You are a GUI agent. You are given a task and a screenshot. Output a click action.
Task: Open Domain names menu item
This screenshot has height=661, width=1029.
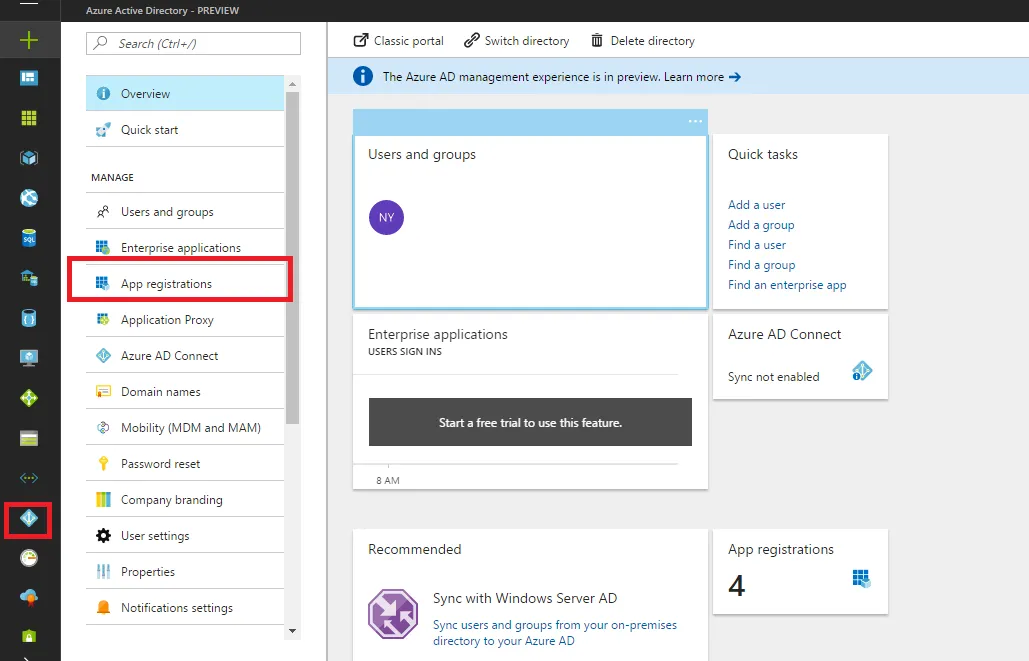point(185,392)
